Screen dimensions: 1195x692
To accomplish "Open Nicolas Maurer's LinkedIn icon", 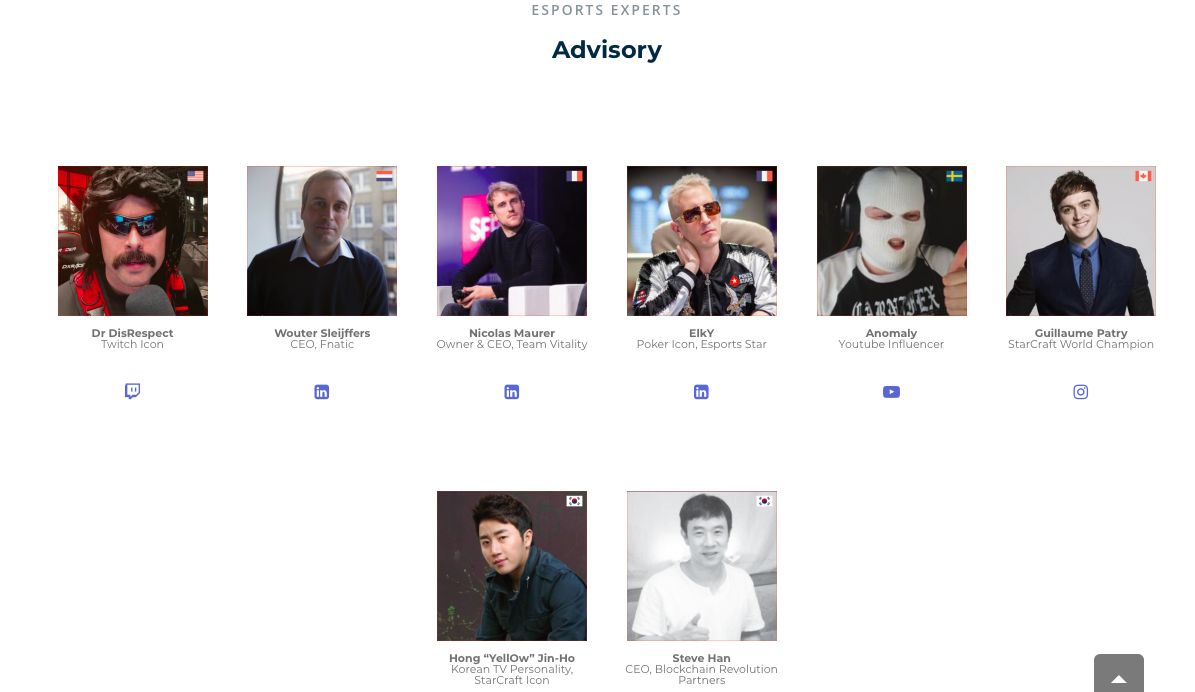I will (x=511, y=392).
